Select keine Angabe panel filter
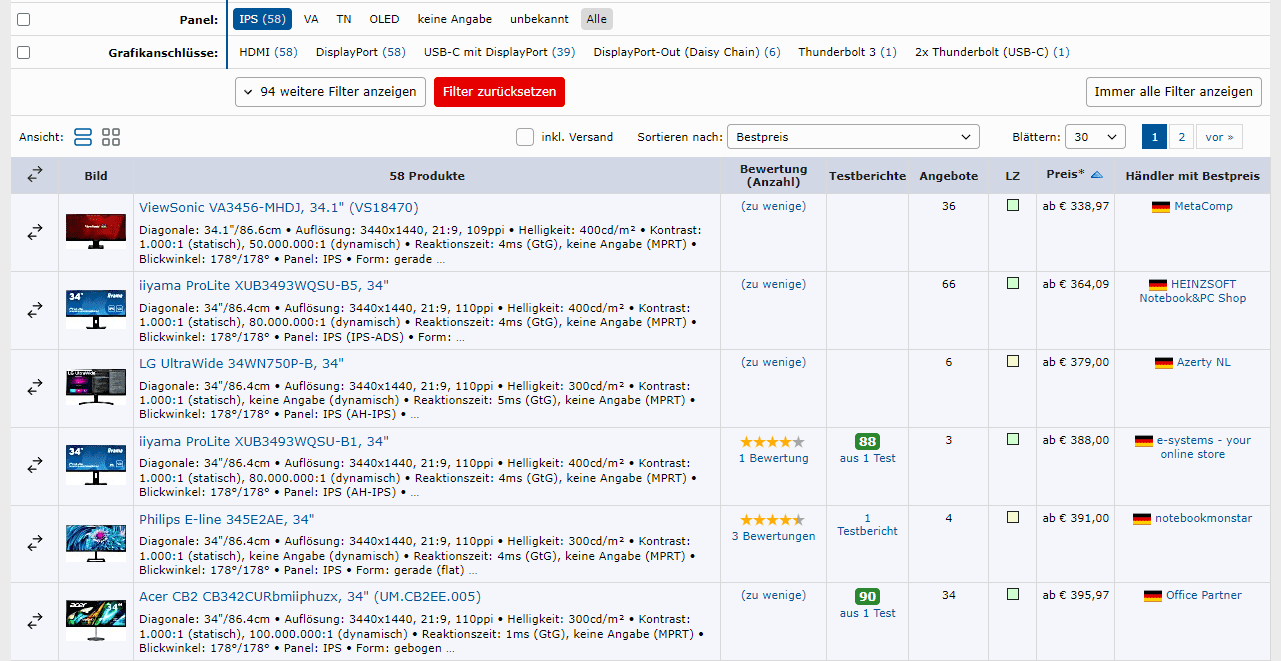This screenshot has height=661, width=1281. (455, 19)
